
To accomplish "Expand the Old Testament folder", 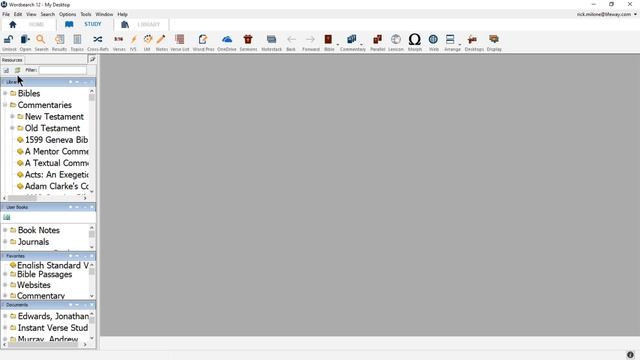I will coord(12,128).
